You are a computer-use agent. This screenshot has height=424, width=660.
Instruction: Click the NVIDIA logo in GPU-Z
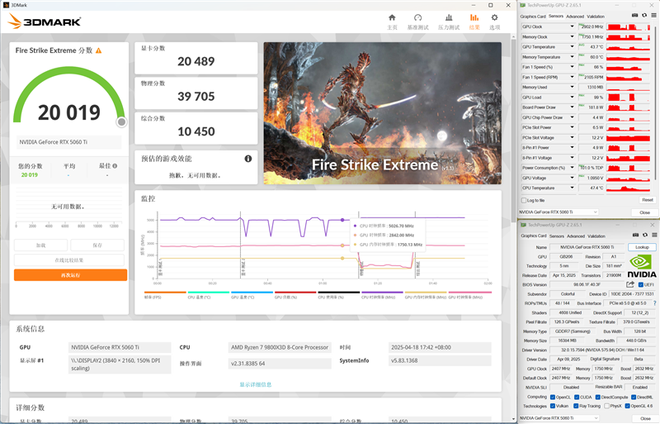click(641, 267)
